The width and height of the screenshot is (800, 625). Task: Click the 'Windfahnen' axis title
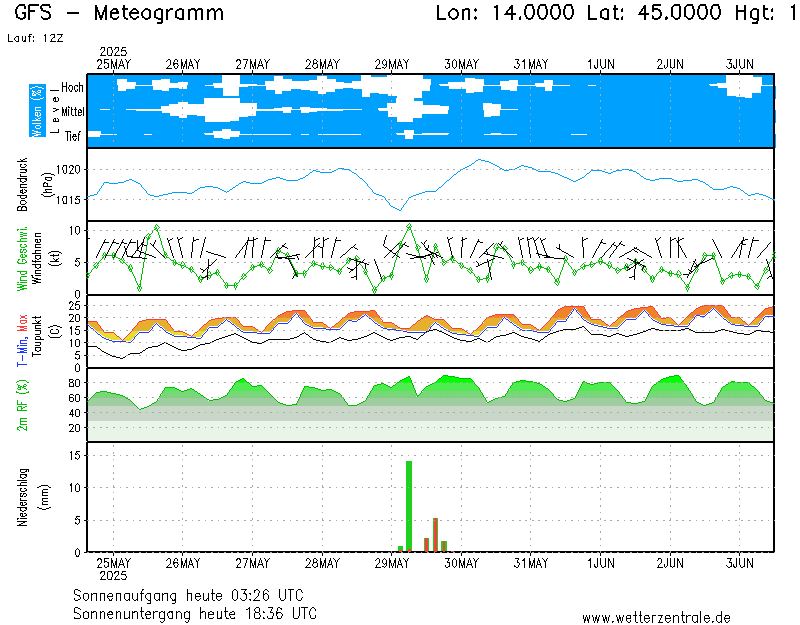click(x=38, y=259)
